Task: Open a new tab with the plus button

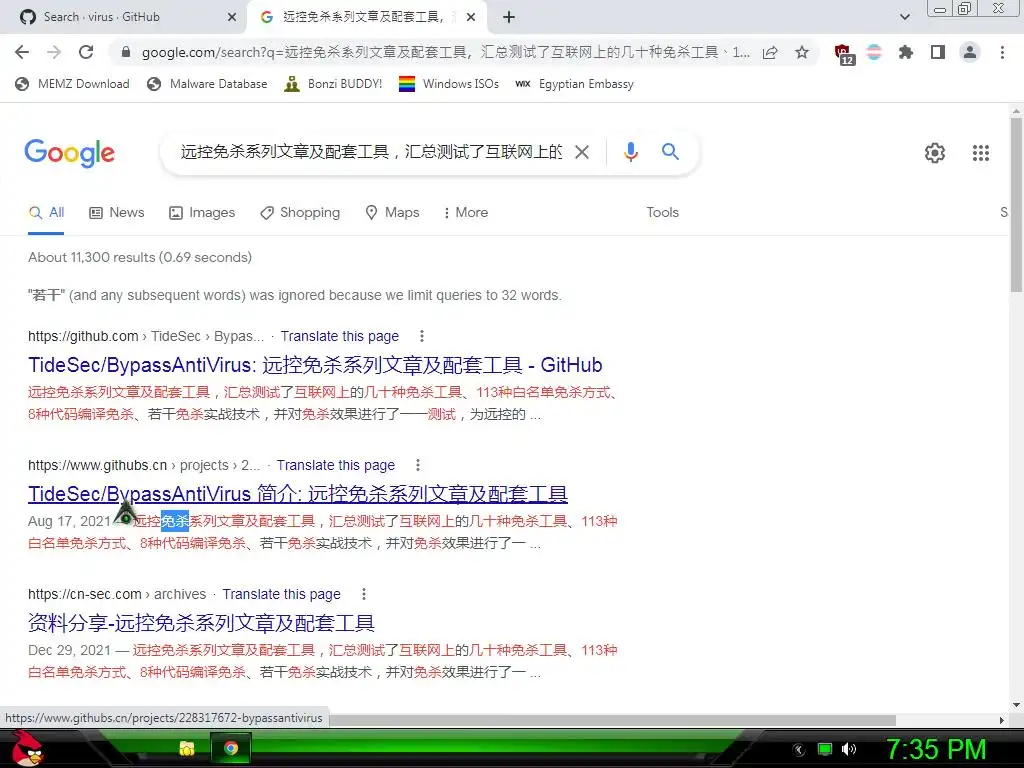Action: pos(509,17)
